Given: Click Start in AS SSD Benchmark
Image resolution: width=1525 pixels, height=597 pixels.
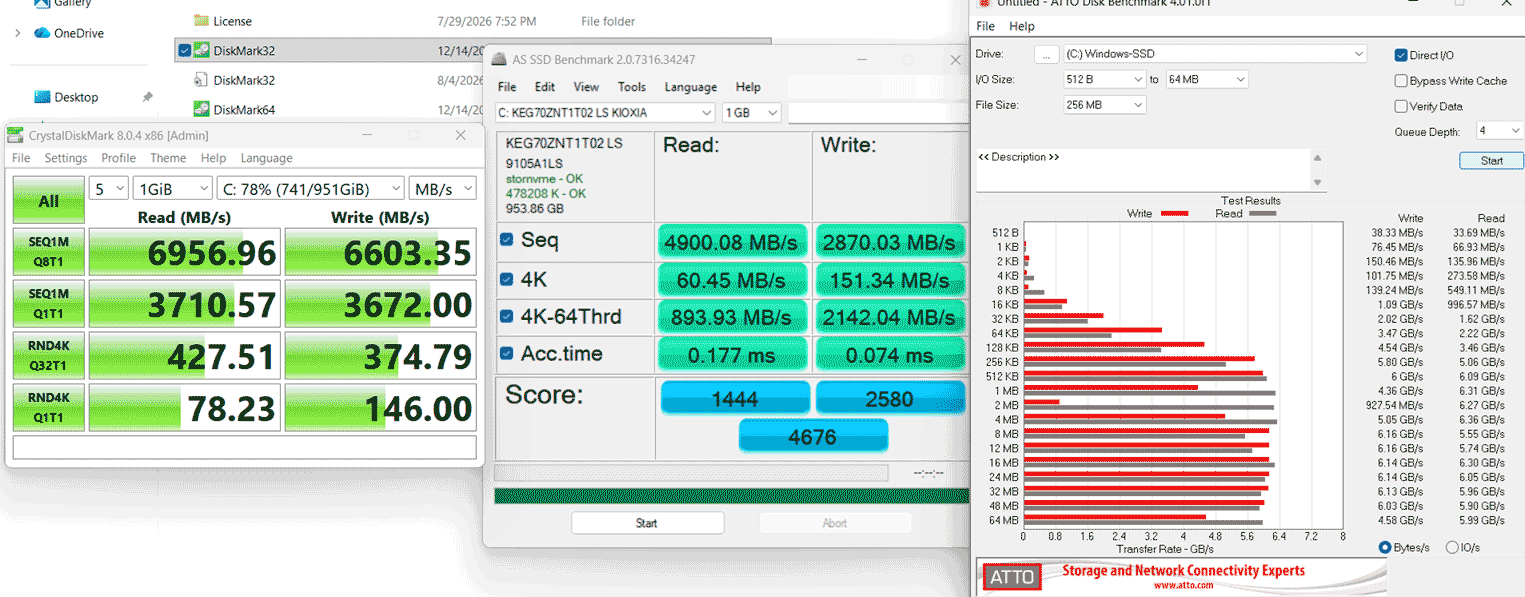Looking at the screenshot, I should point(647,523).
